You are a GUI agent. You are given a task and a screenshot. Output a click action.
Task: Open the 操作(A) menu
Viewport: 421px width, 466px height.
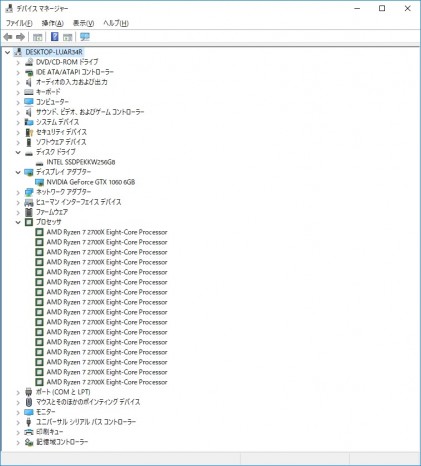pos(52,23)
